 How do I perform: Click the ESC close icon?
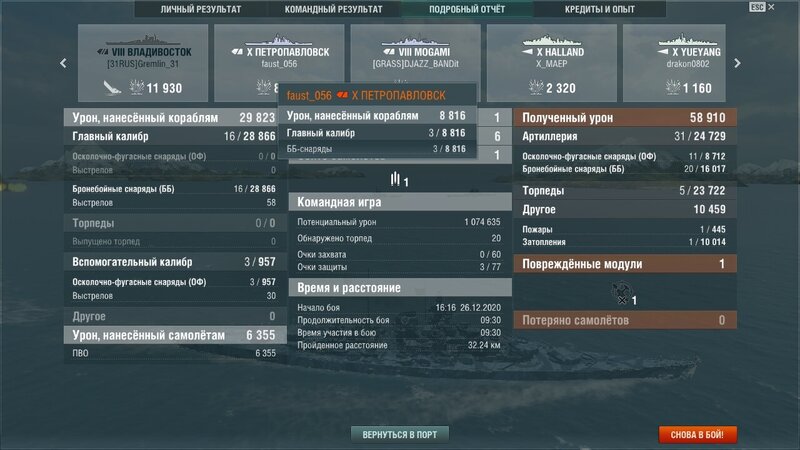point(762,7)
